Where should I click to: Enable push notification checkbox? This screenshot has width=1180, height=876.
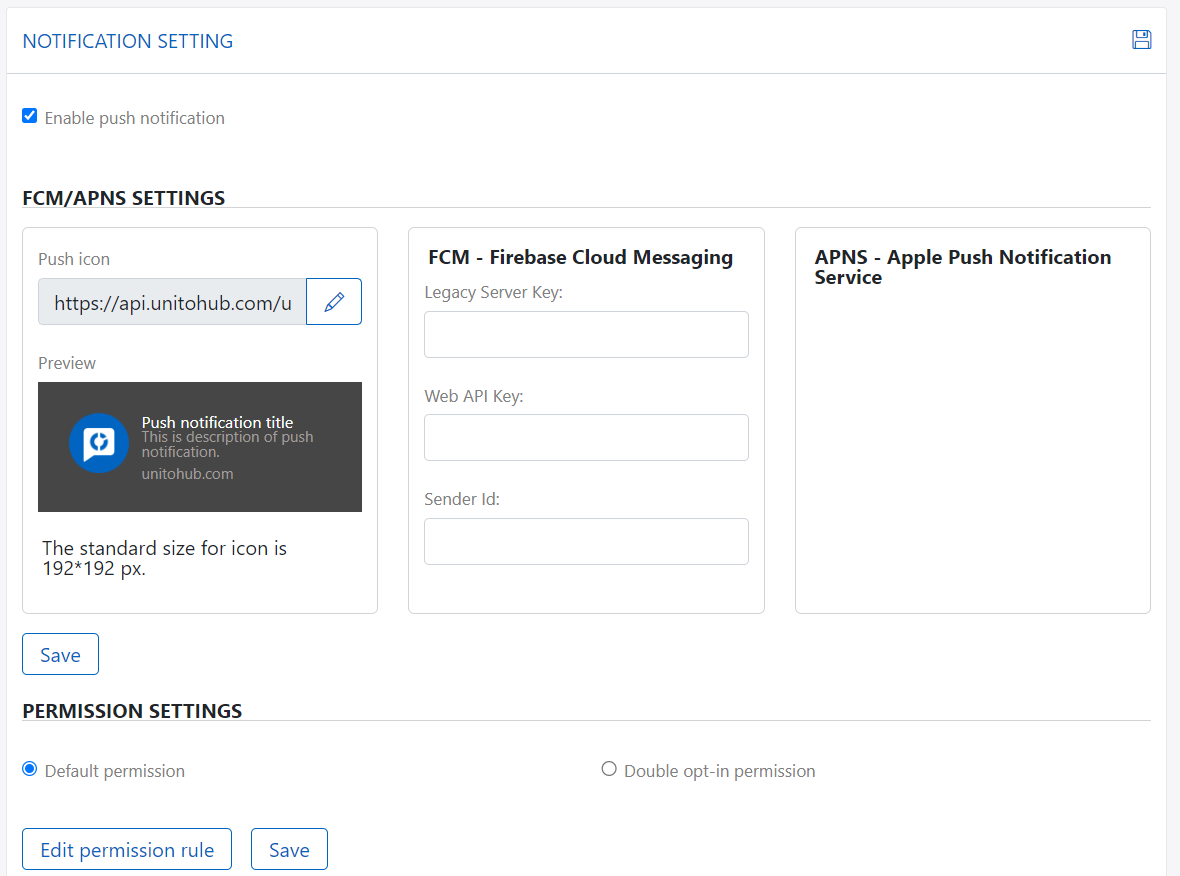pyautogui.click(x=29, y=115)
